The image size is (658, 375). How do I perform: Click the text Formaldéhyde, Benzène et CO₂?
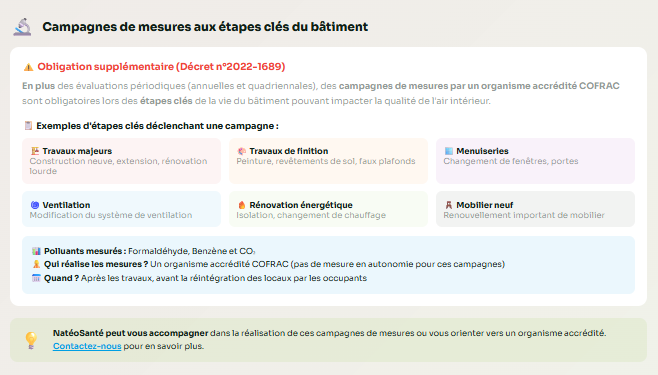click(x=191, y=251)
